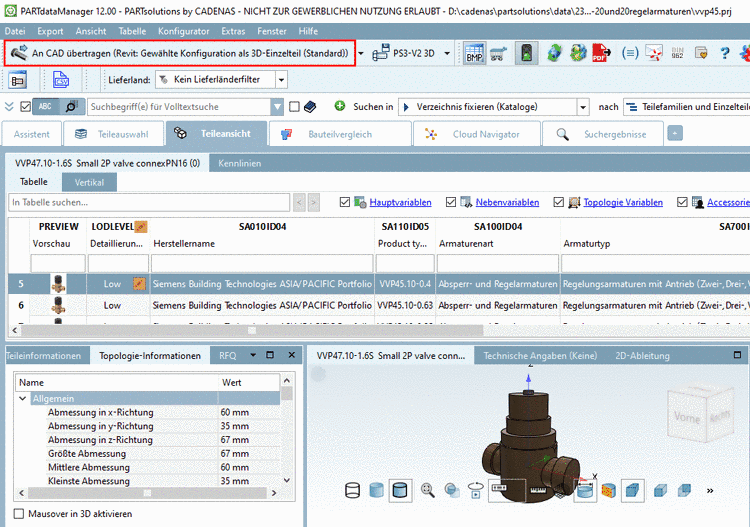The height and width of the screenshot is (527, 750).
Task: Open the Extras menu
Action: click(233, 31)
